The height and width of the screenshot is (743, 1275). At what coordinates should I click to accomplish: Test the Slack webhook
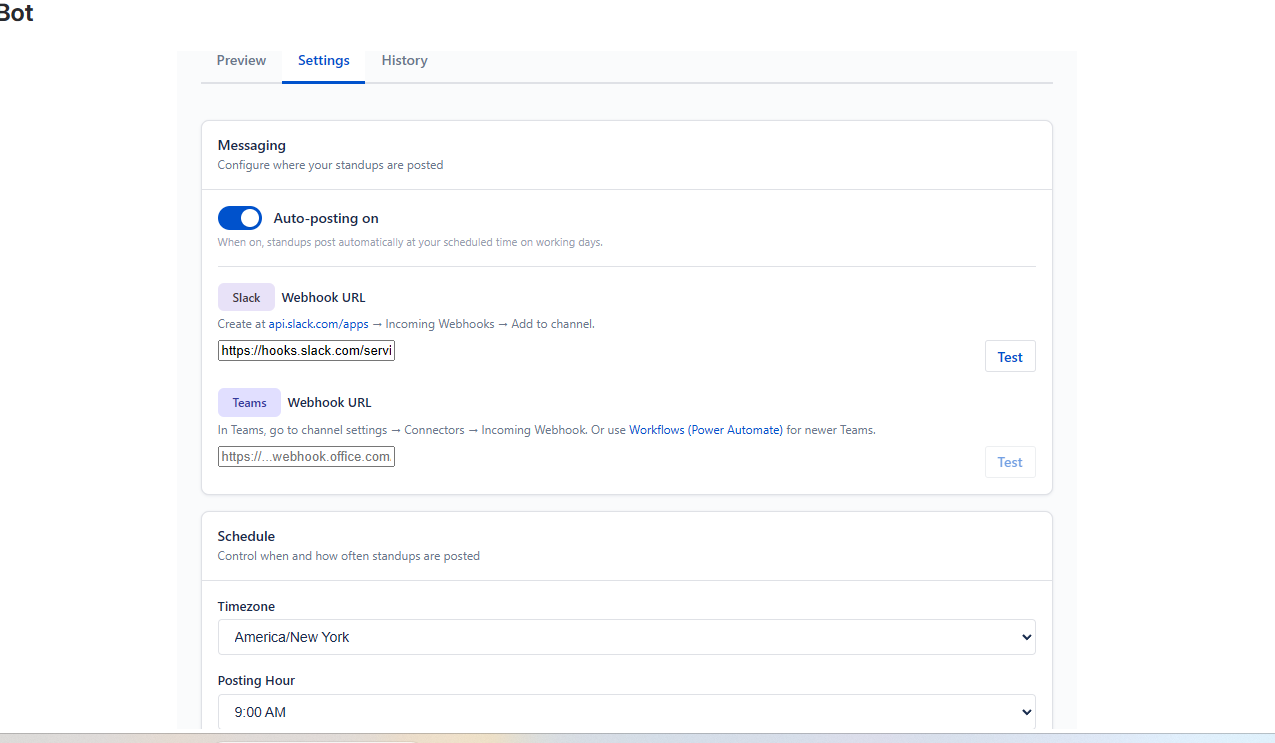coord(1009,356)
